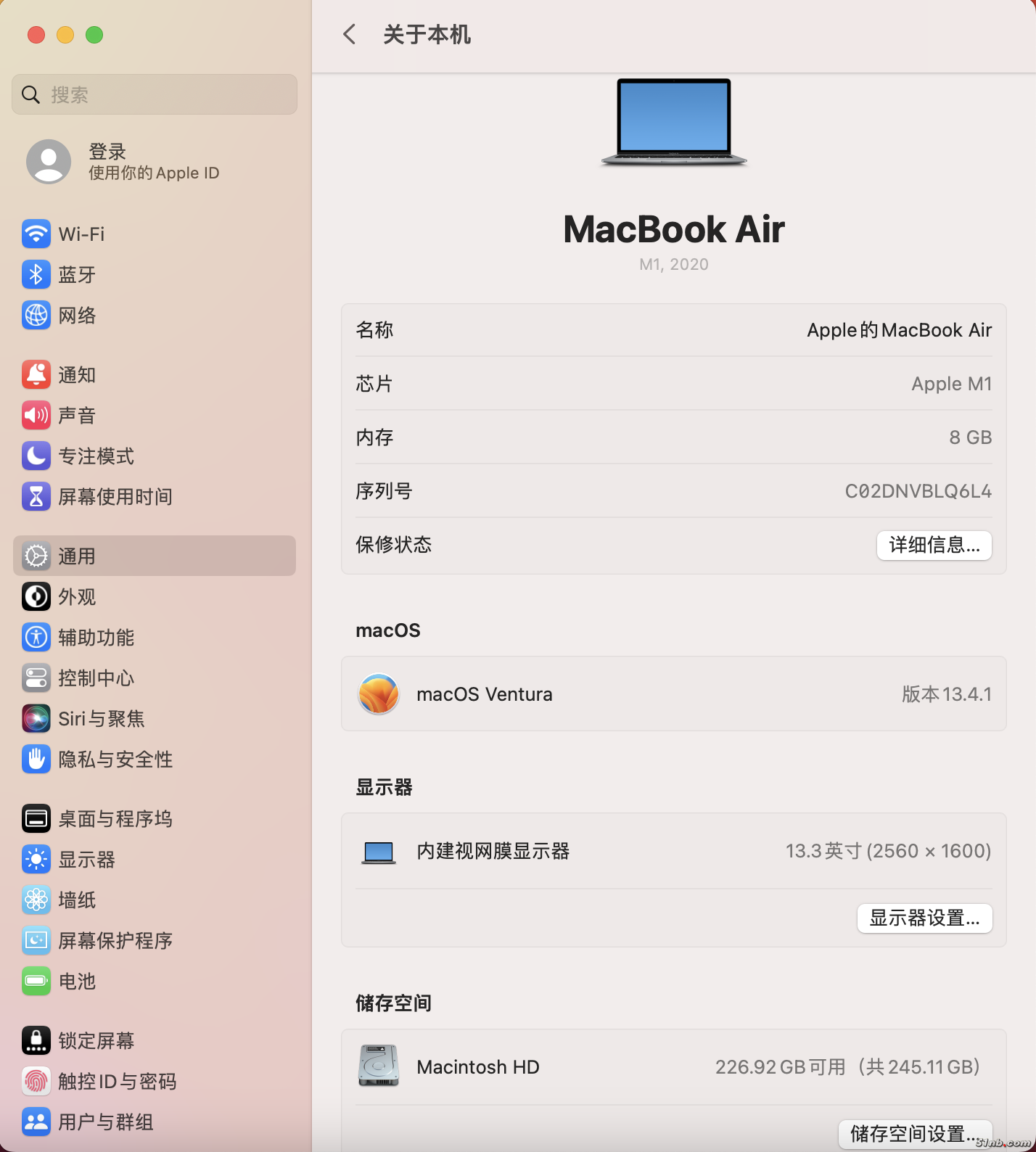
Task: Click the MacBook Air thumbnail image
Action: [x=674, y=123]
